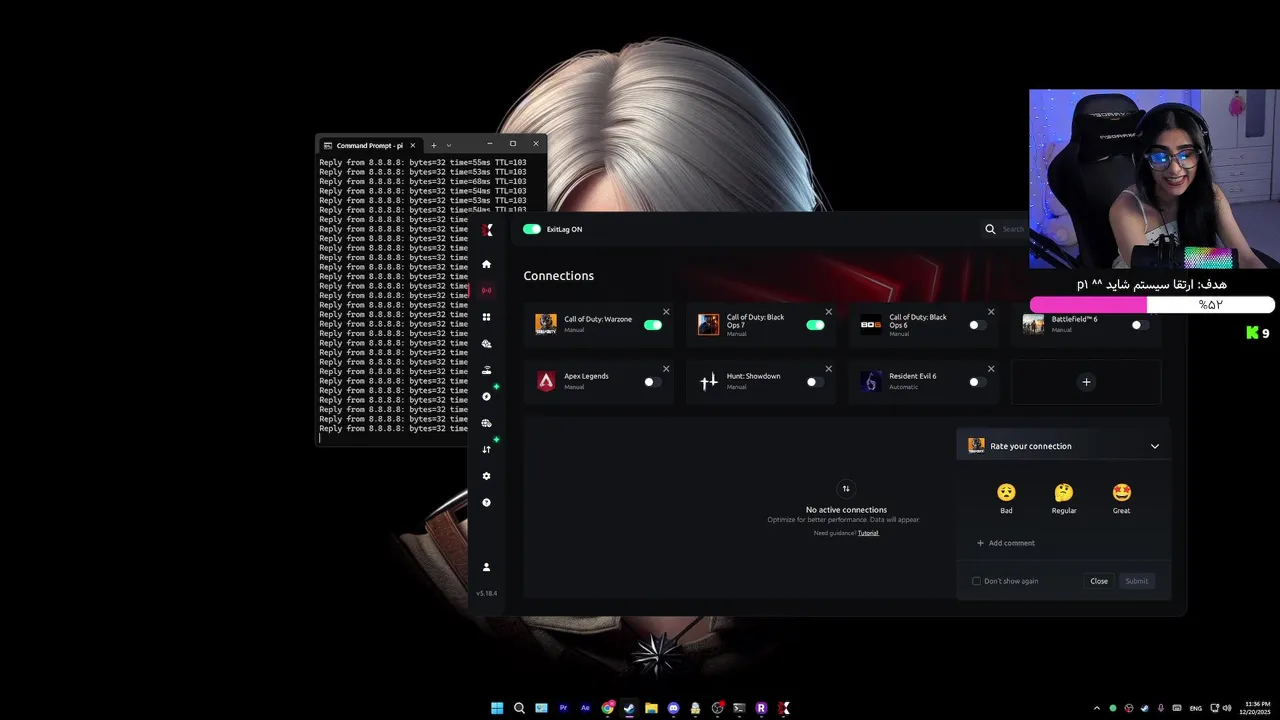
Task: Rate connection with the Bad emoji
Action: tap(1006, 492)
